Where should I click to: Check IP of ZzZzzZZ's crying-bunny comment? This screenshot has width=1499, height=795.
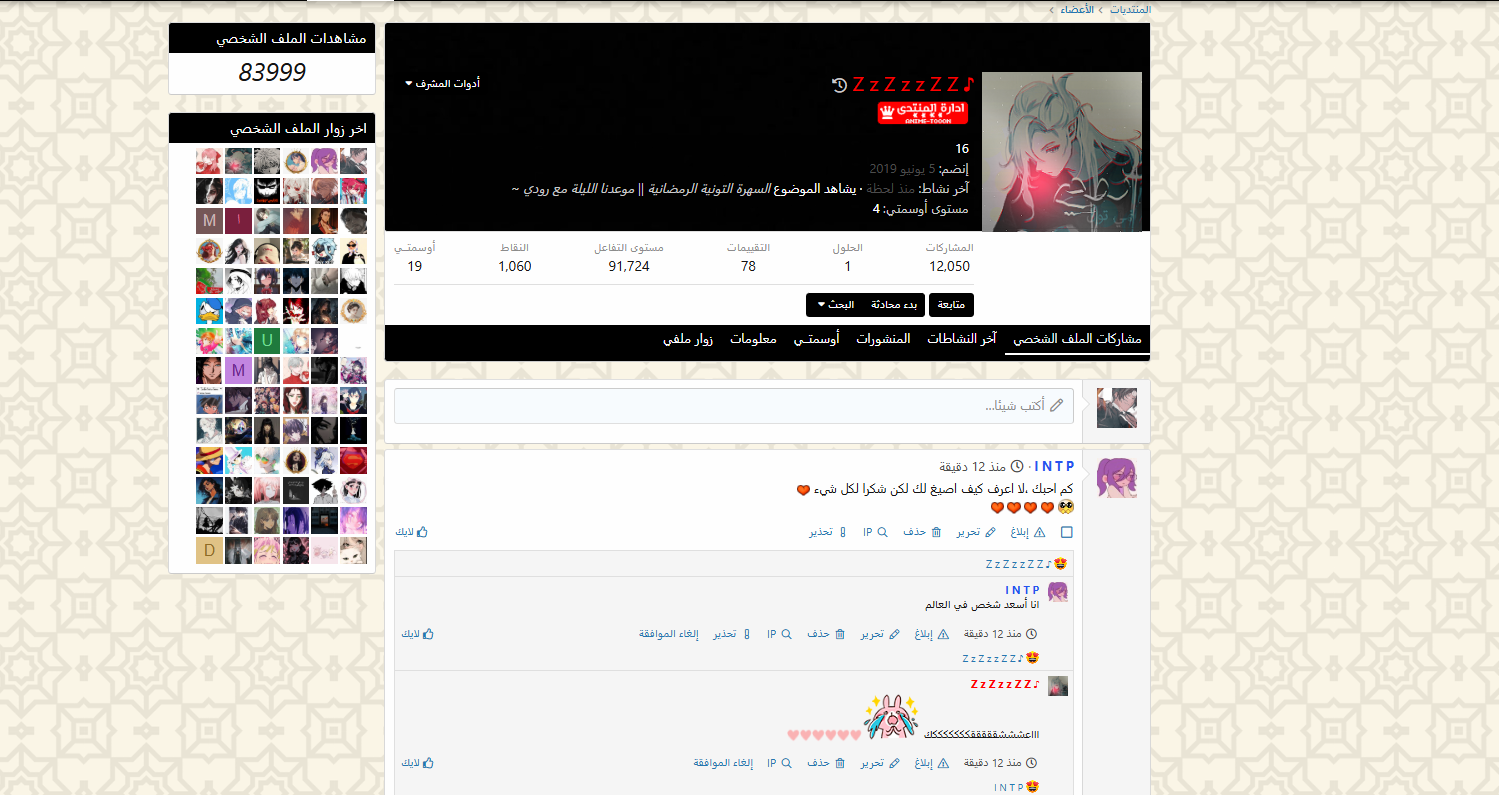tap(780, 763)
